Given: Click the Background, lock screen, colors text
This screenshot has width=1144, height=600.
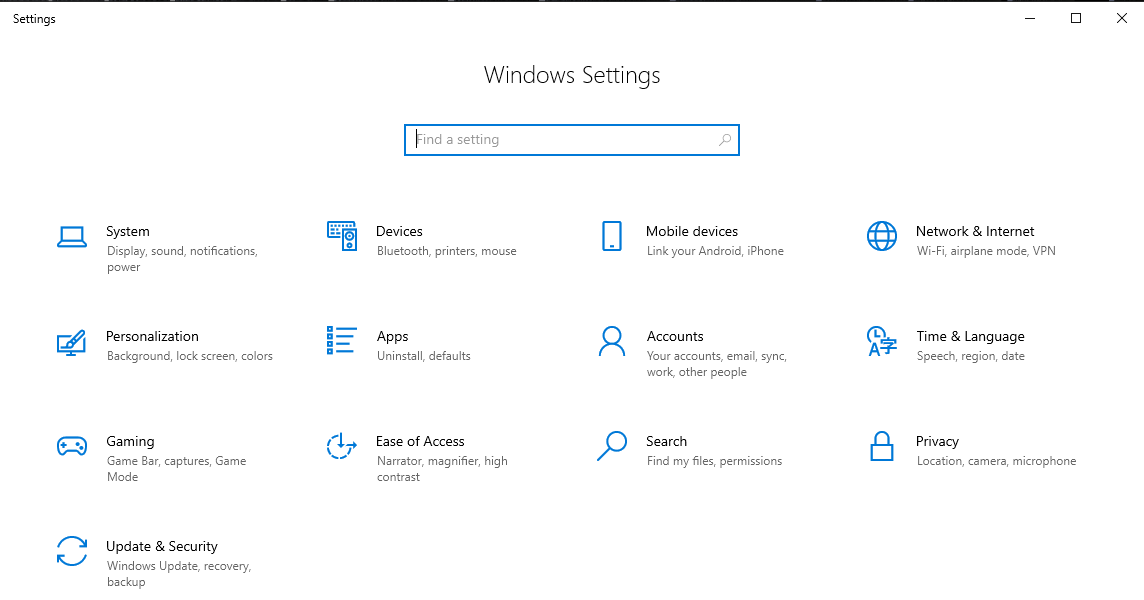Looking at the screenshot, I should [x=189, y=356].
